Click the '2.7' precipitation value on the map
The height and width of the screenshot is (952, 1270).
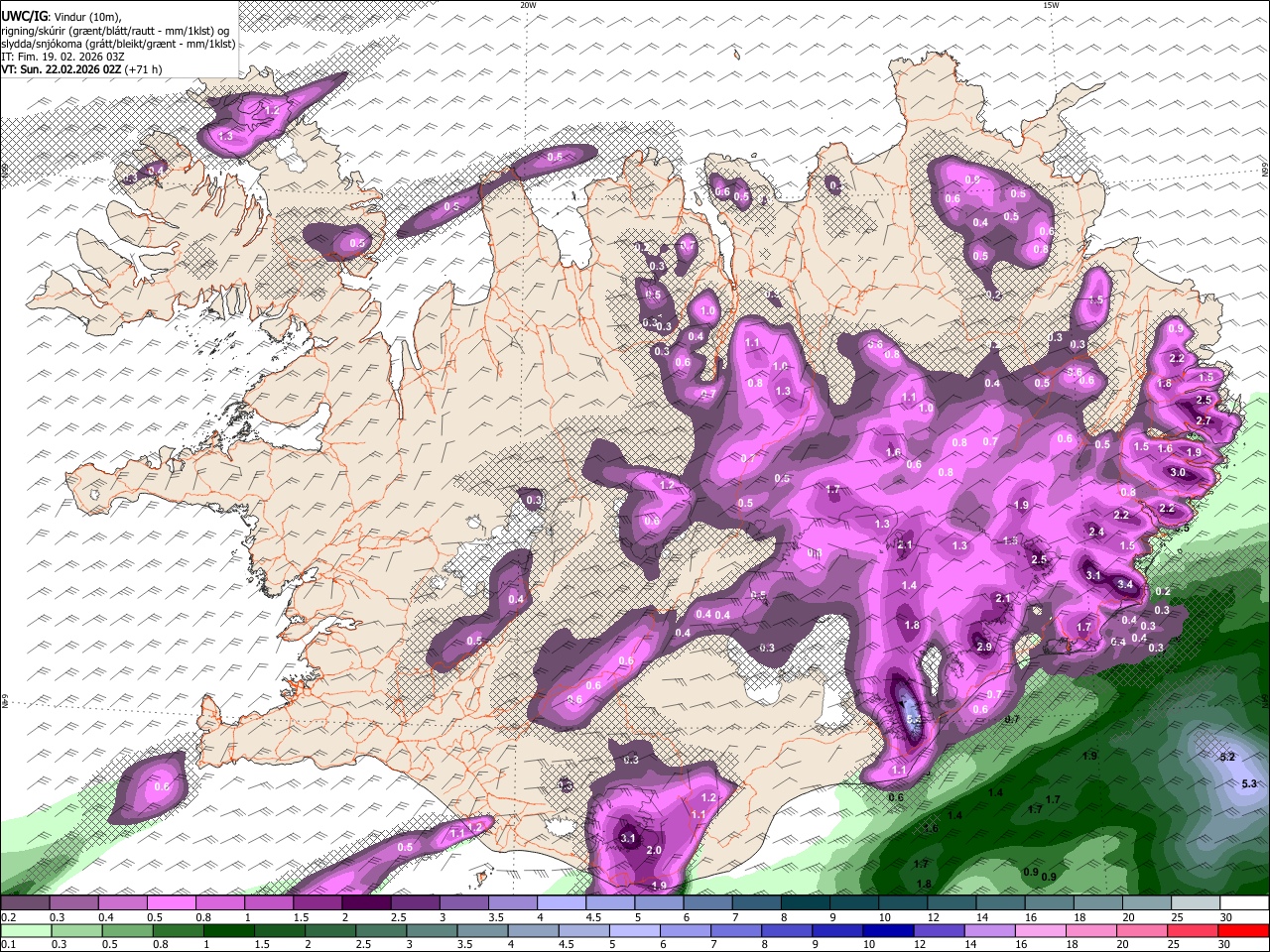tap(1205, 421)
